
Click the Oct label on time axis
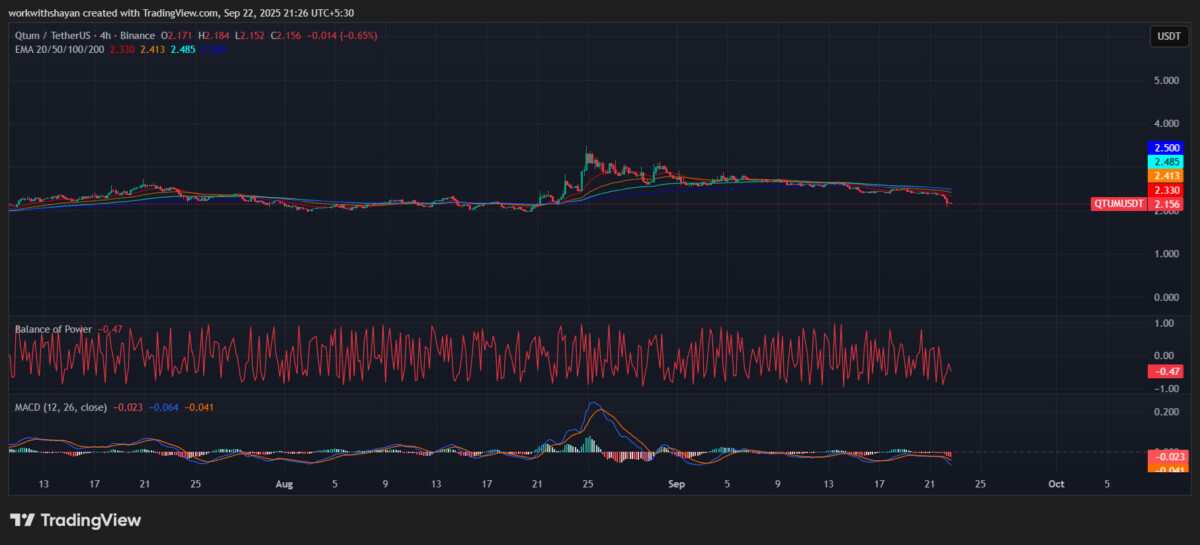click(x=1056, y=484)
